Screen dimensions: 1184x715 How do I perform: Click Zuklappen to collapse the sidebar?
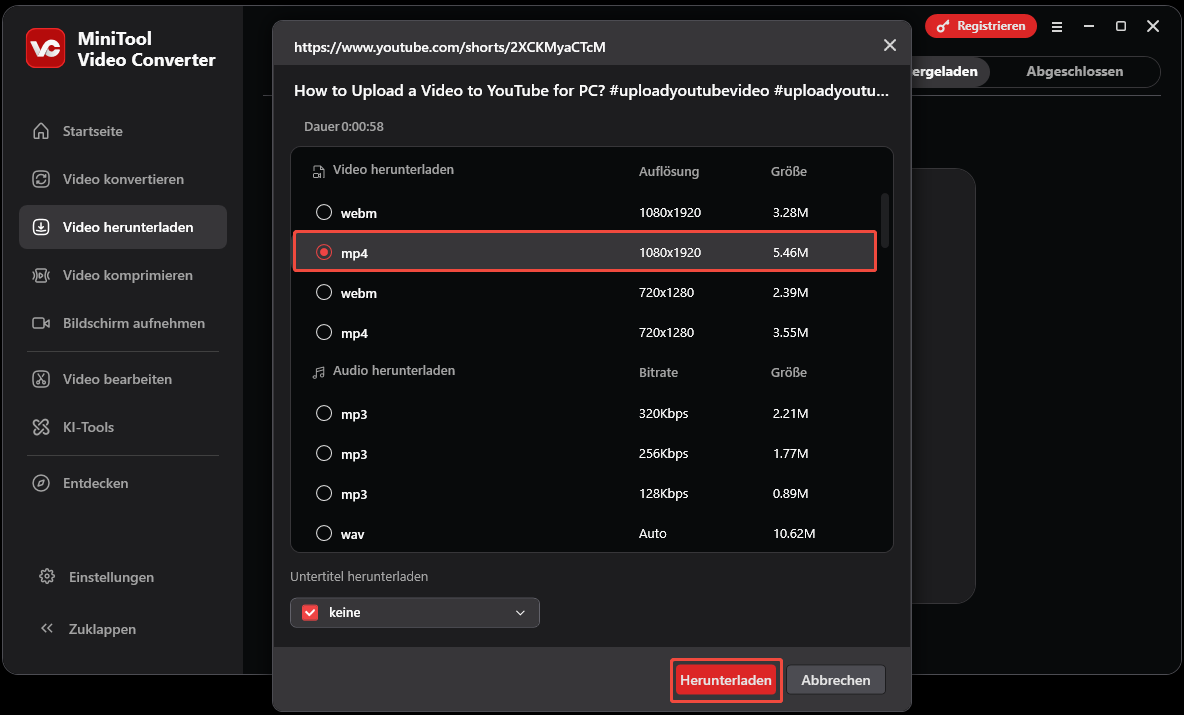coord(102,629)
